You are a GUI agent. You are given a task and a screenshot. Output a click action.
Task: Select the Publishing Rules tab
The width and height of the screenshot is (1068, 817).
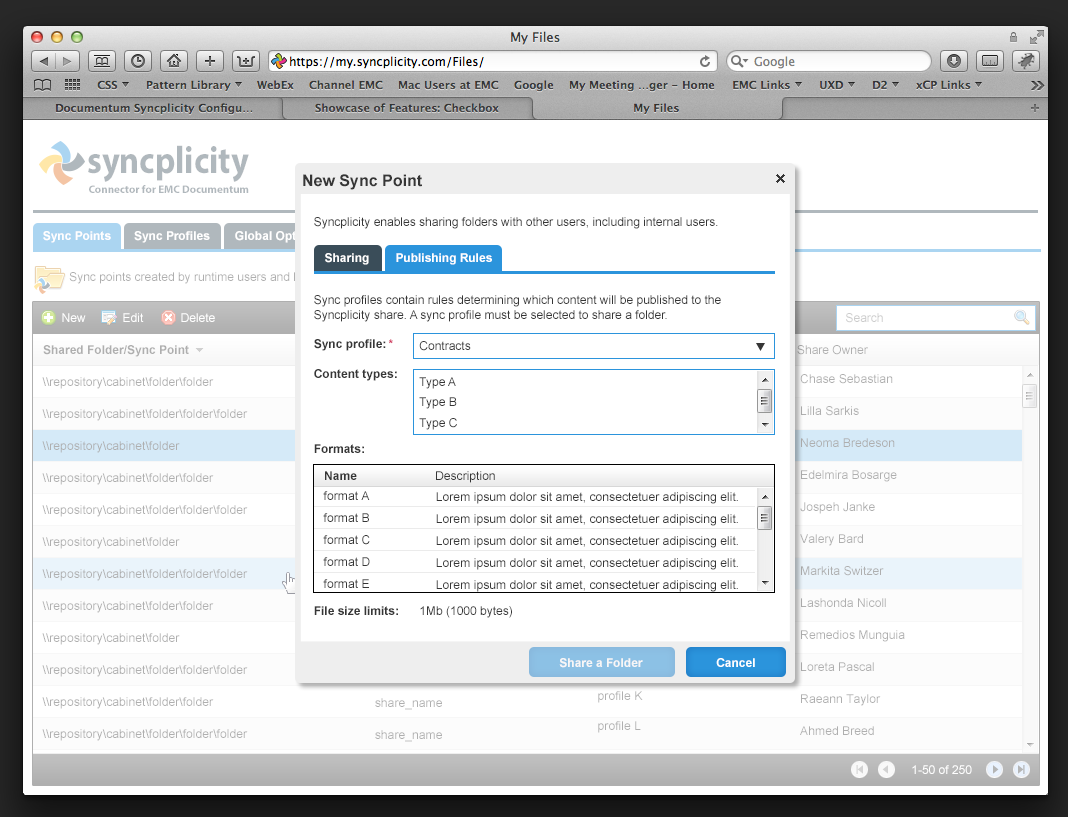[x=443, y=258]
